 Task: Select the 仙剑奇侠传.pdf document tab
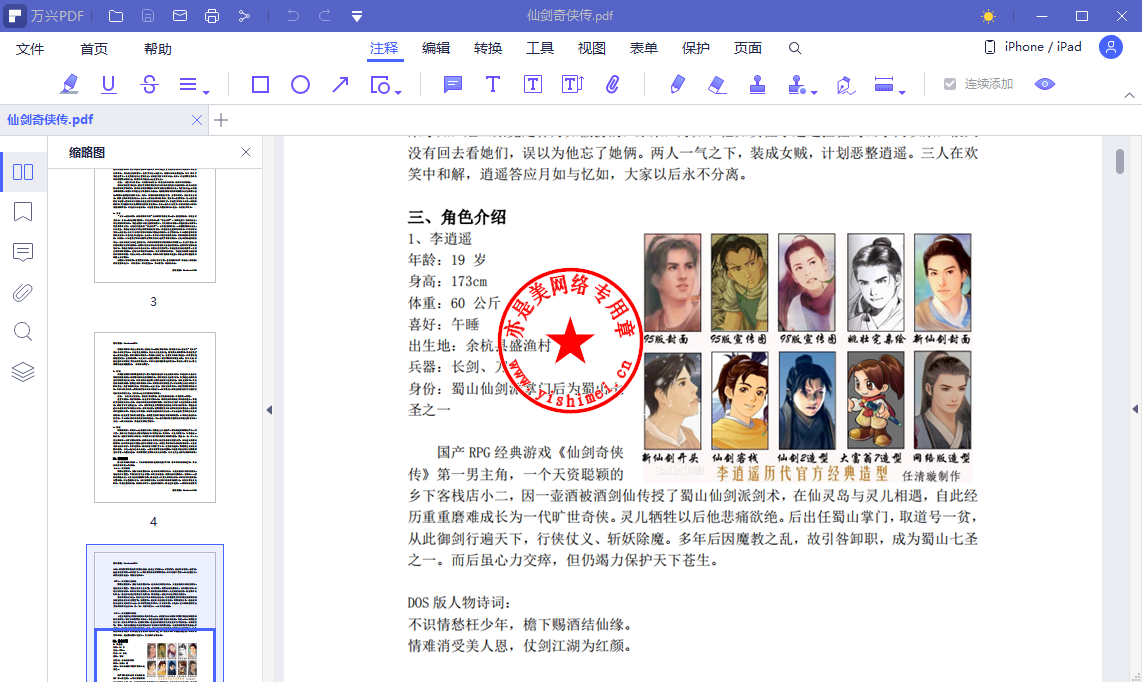[x=104, y=119]
